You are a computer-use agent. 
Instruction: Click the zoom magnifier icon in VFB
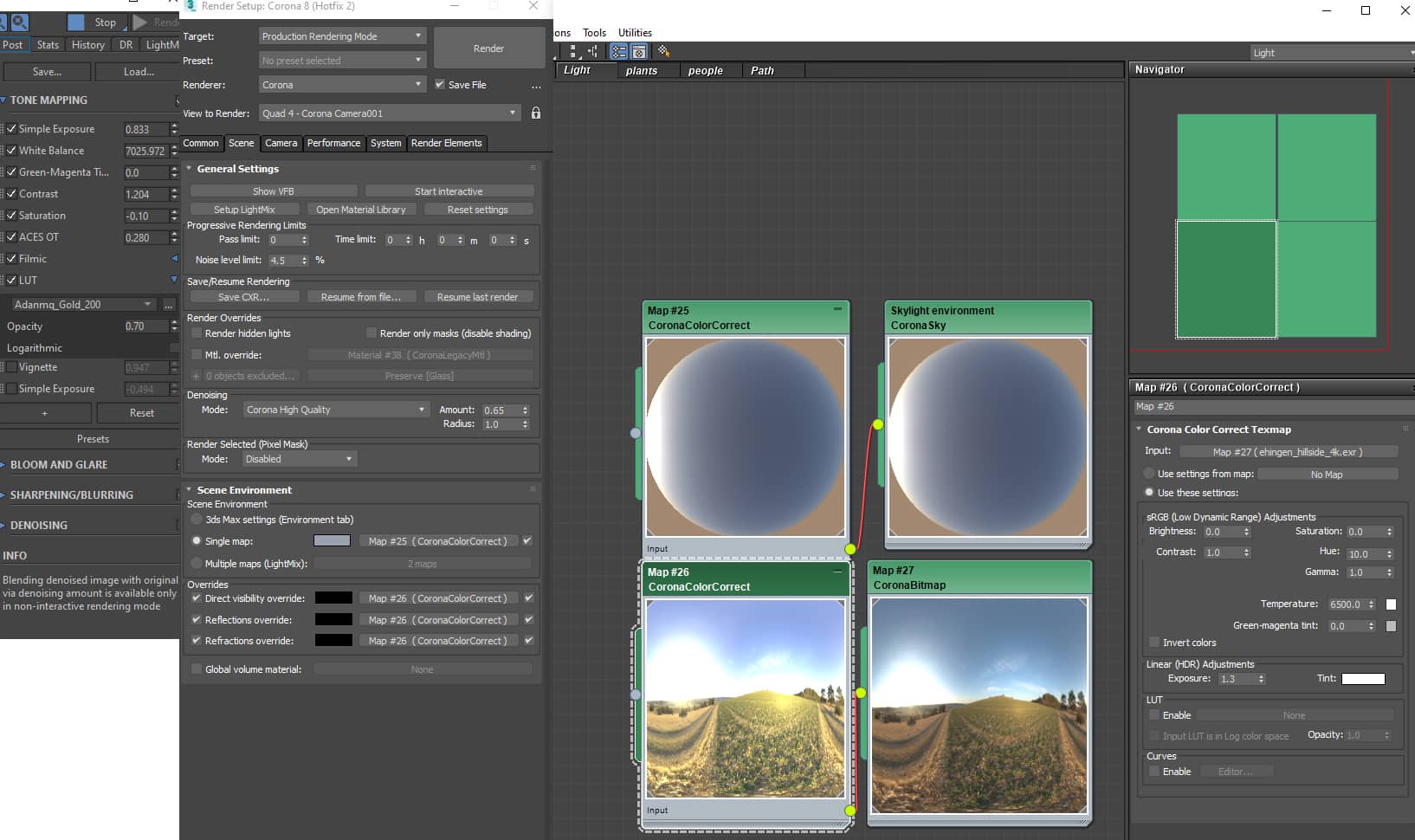point(19,22)
